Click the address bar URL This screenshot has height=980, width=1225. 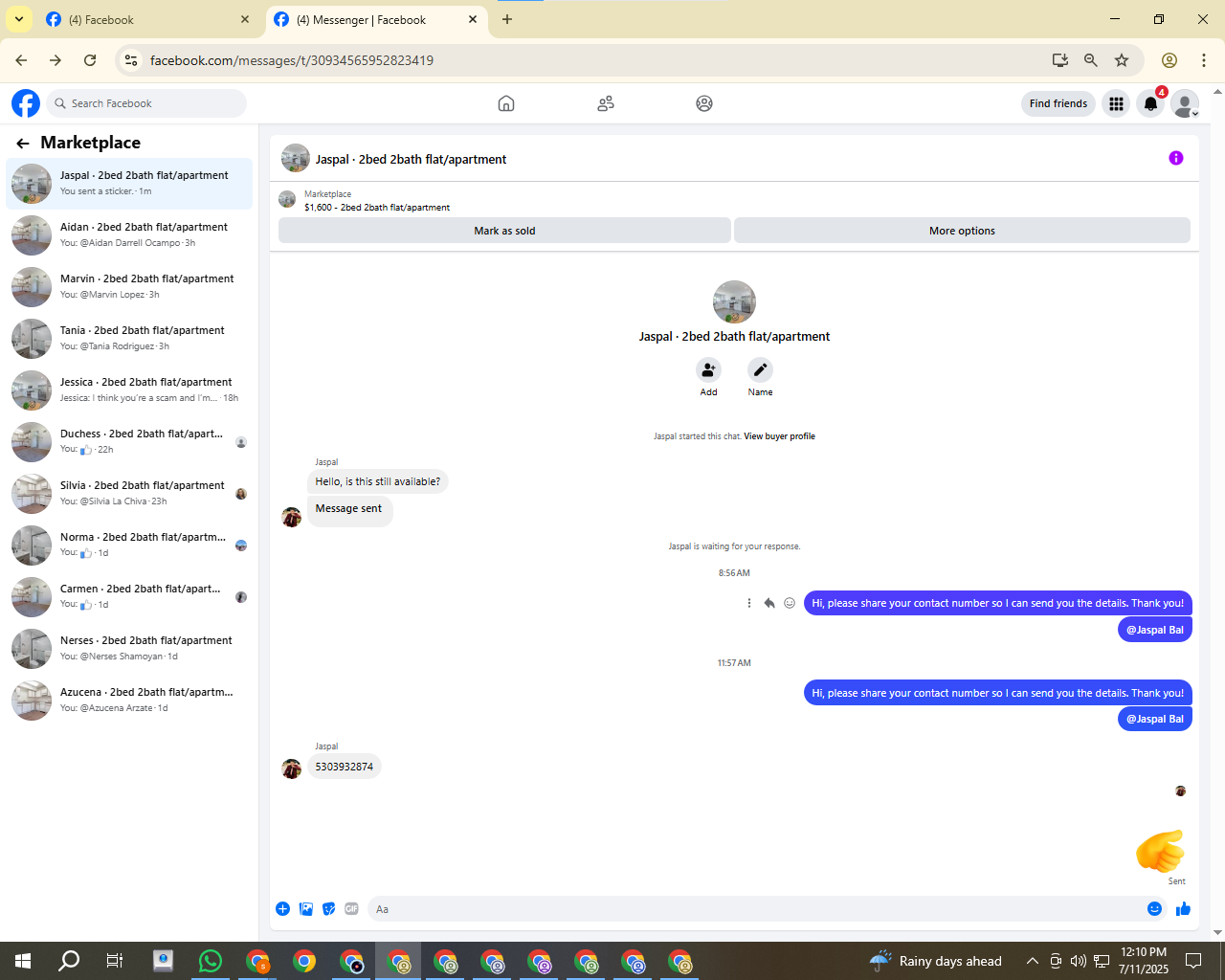point(291,60)
